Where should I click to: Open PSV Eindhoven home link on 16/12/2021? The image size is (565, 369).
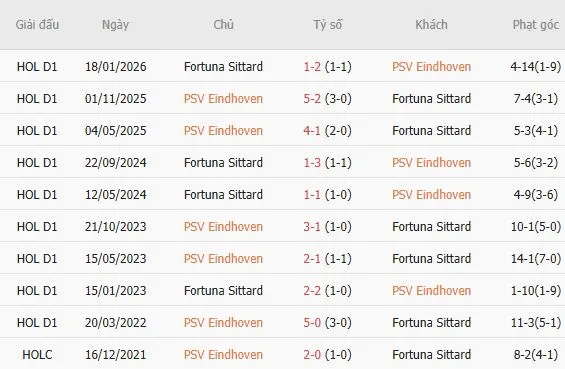[x=223, y=355]
